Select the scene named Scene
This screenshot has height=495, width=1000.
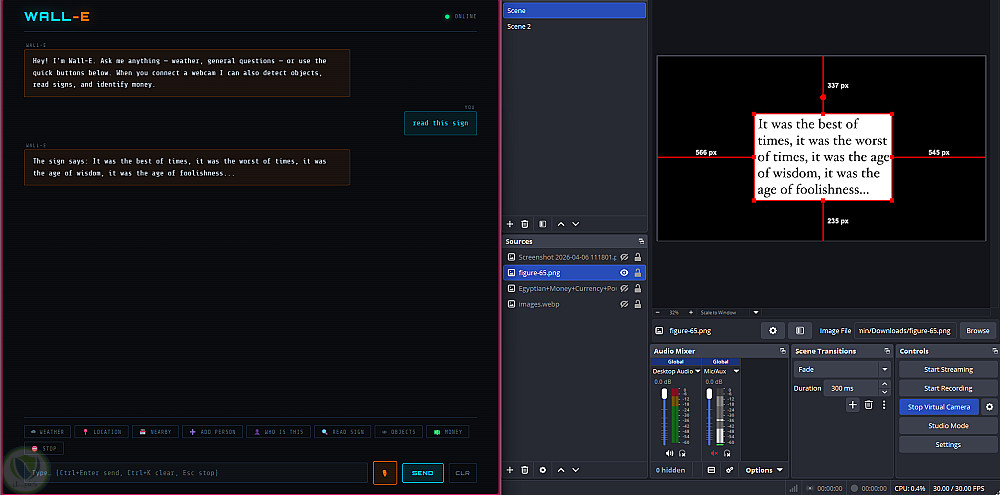point(574,11)
